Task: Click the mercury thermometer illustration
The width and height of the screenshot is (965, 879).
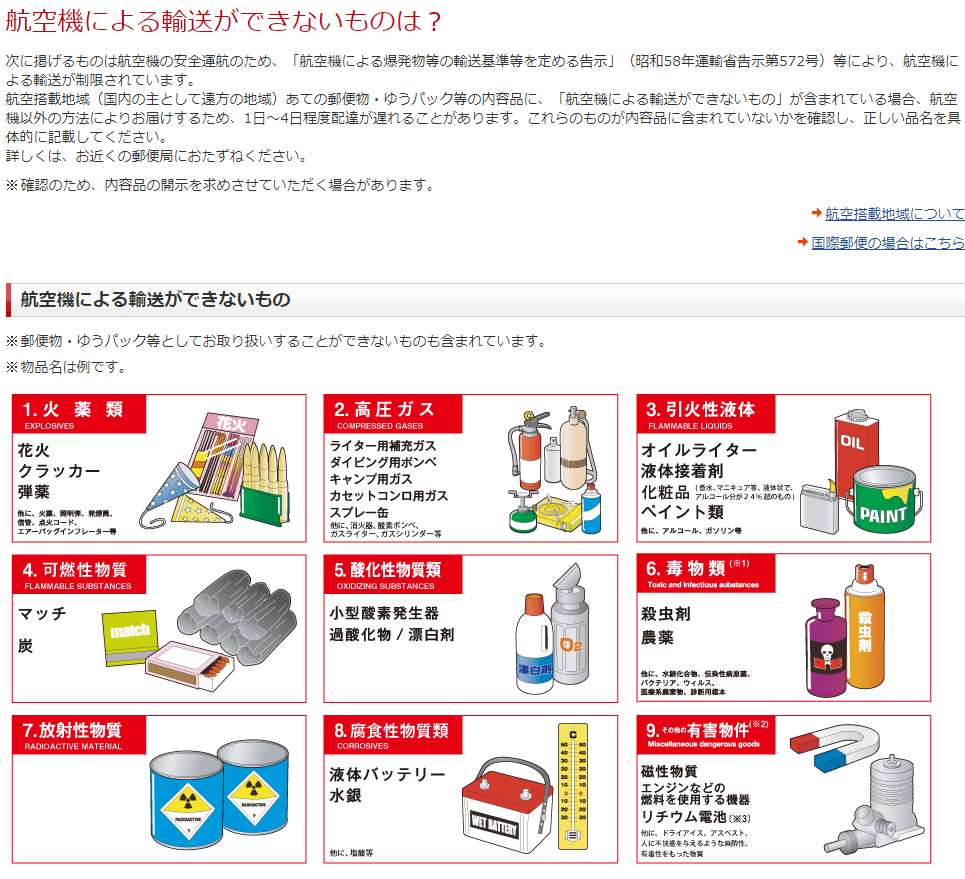Action: point(573,787)
